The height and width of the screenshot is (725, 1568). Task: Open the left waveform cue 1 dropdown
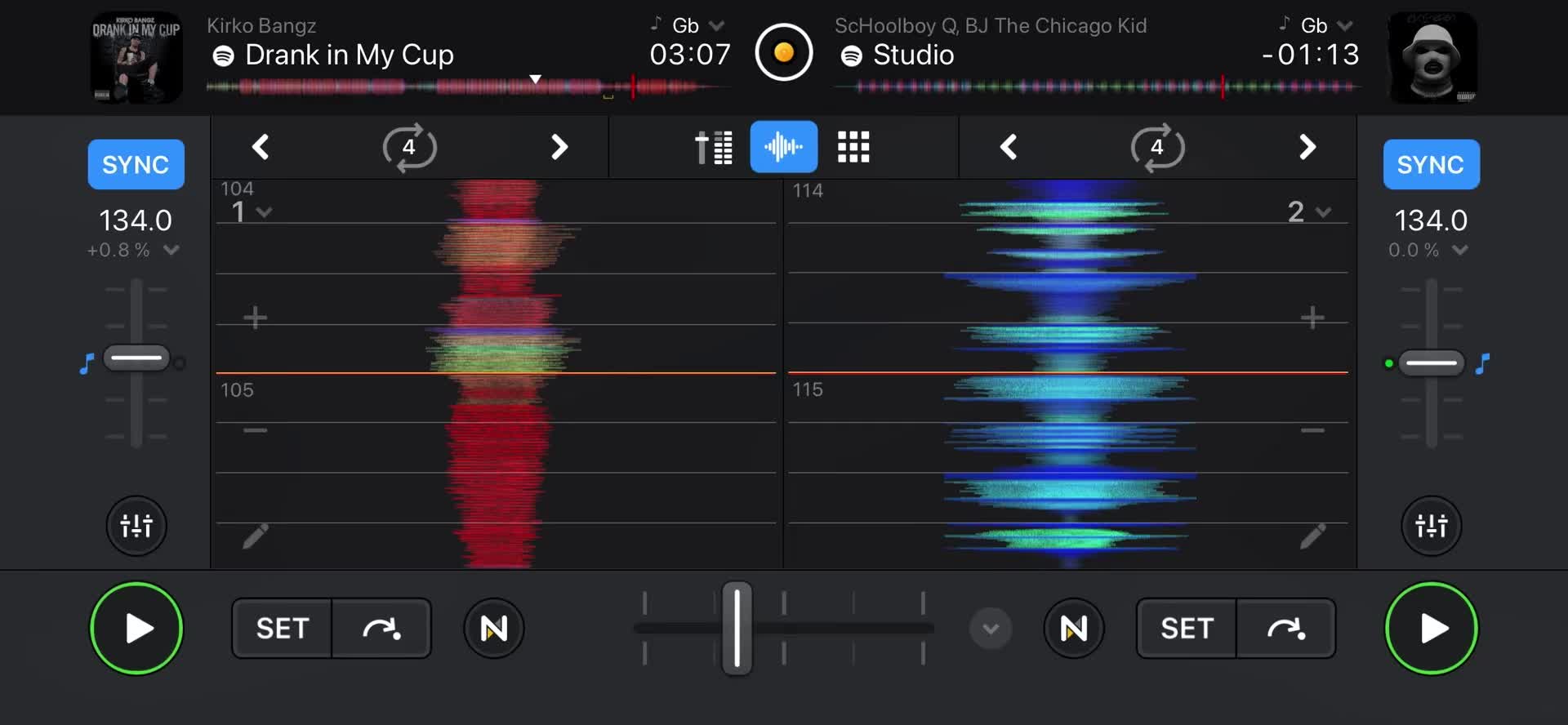[x=252, y=212]
